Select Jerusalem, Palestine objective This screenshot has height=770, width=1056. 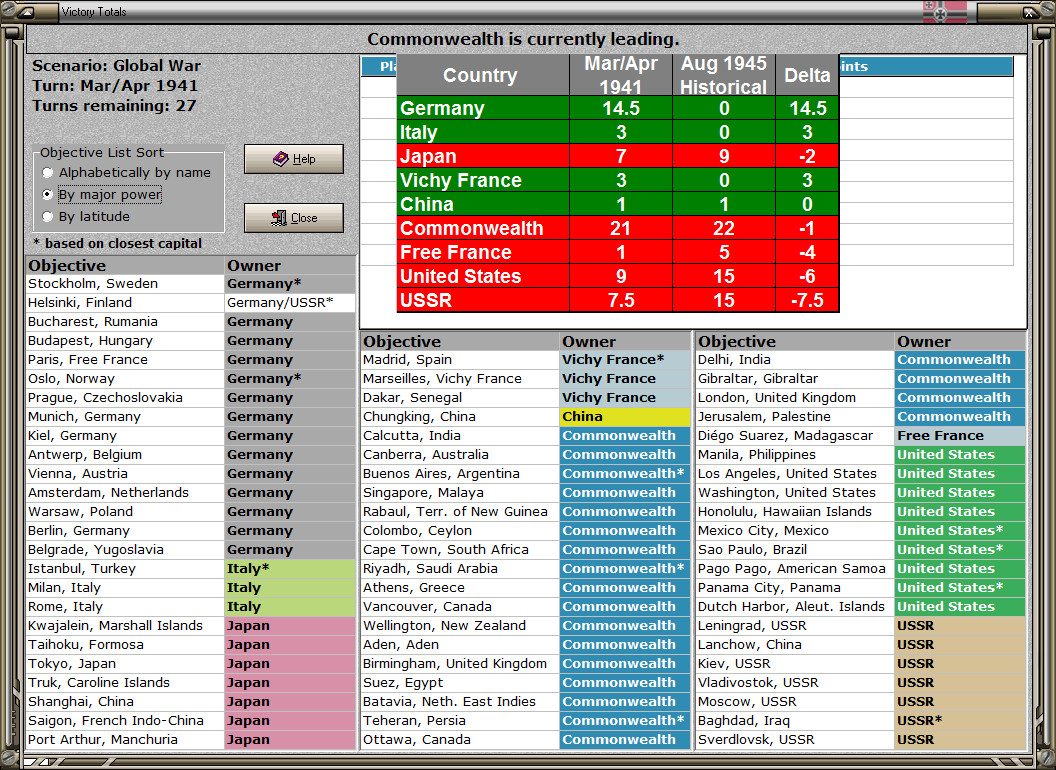795,416
